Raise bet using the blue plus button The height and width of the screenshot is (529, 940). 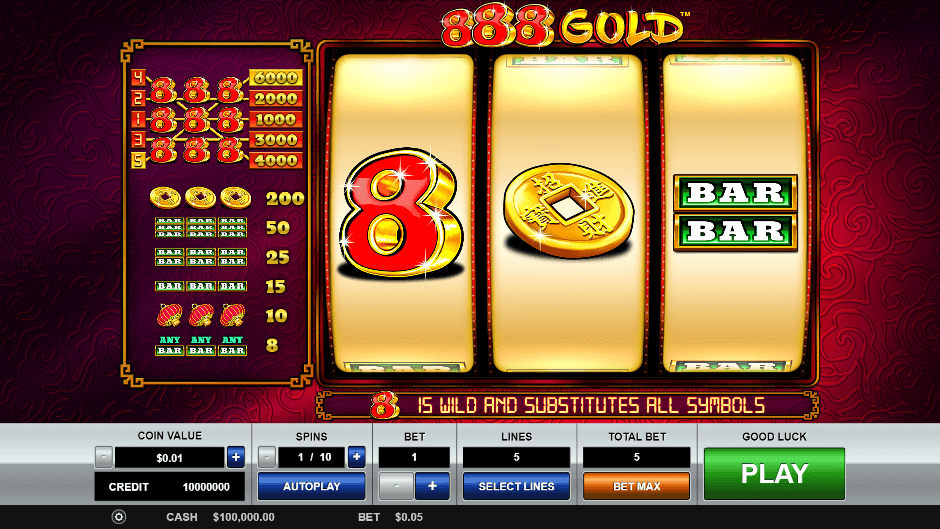432,486
